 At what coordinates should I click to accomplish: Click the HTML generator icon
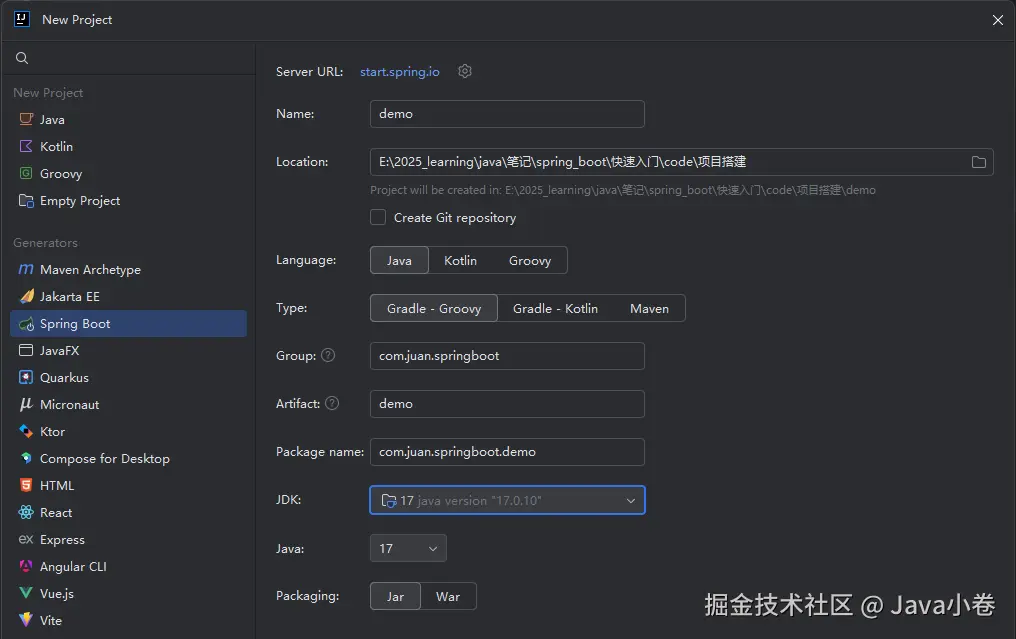click(x=26, y=485)
